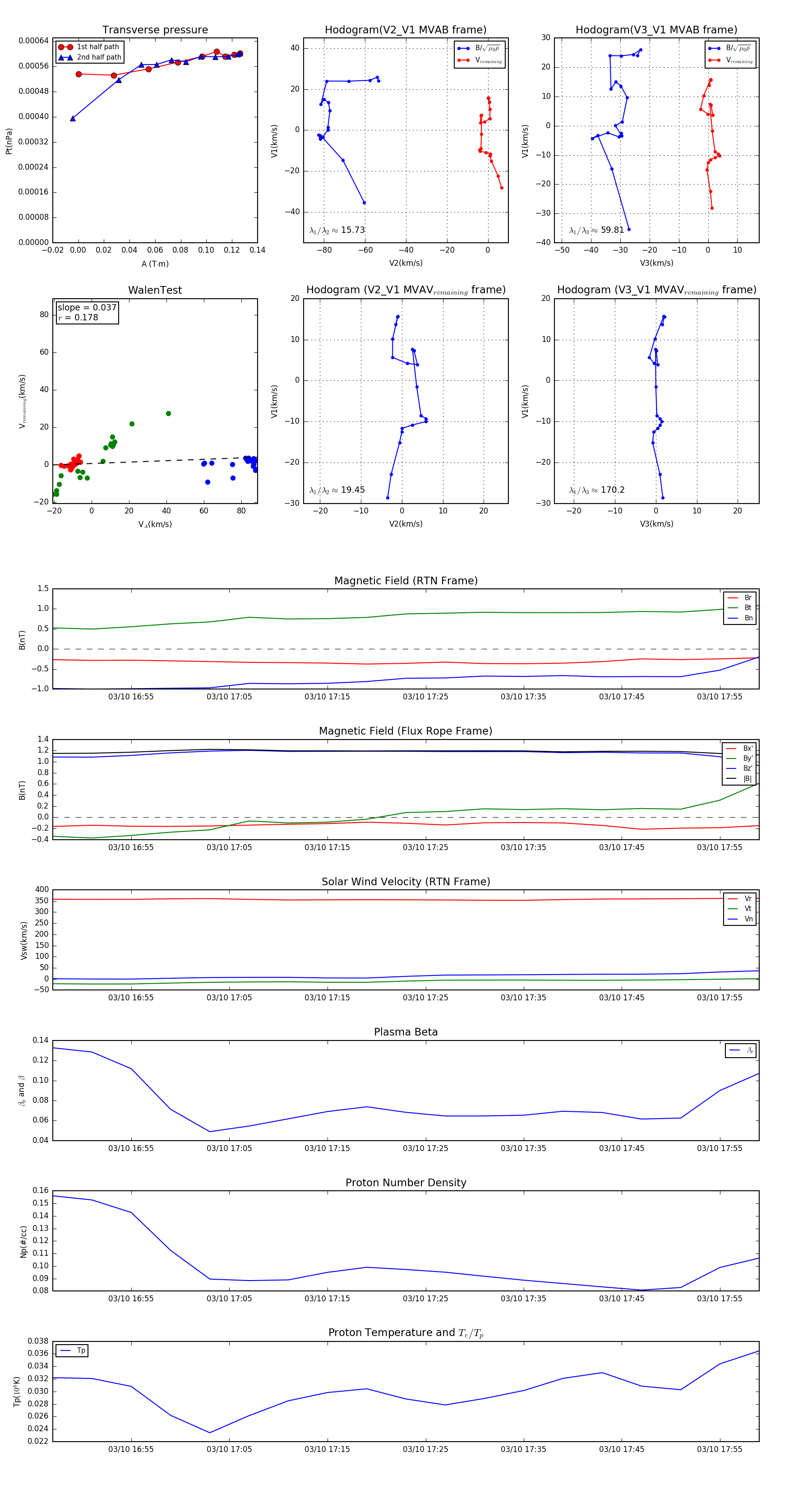812x1489 pixels.
Task: Click the 'Solar Wind Velocity (RTN Frame)' title
Action: pos(406,882)
